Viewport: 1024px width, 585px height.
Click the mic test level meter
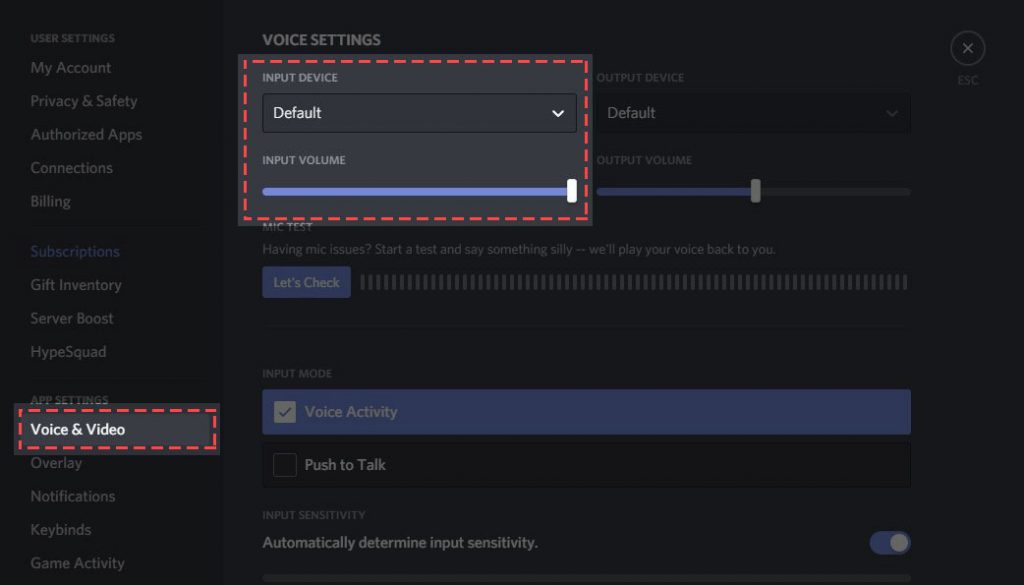(633, 283)
